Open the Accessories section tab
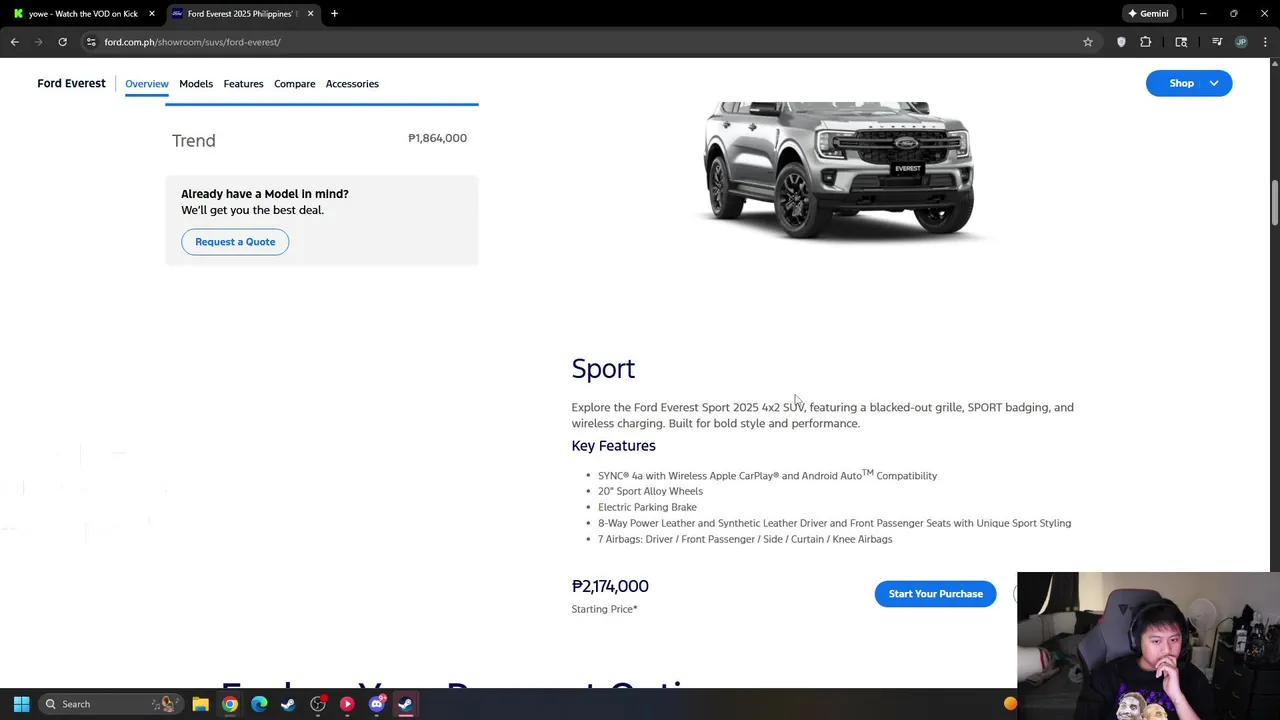This screenshot has height=720, width=1280. 352,84
